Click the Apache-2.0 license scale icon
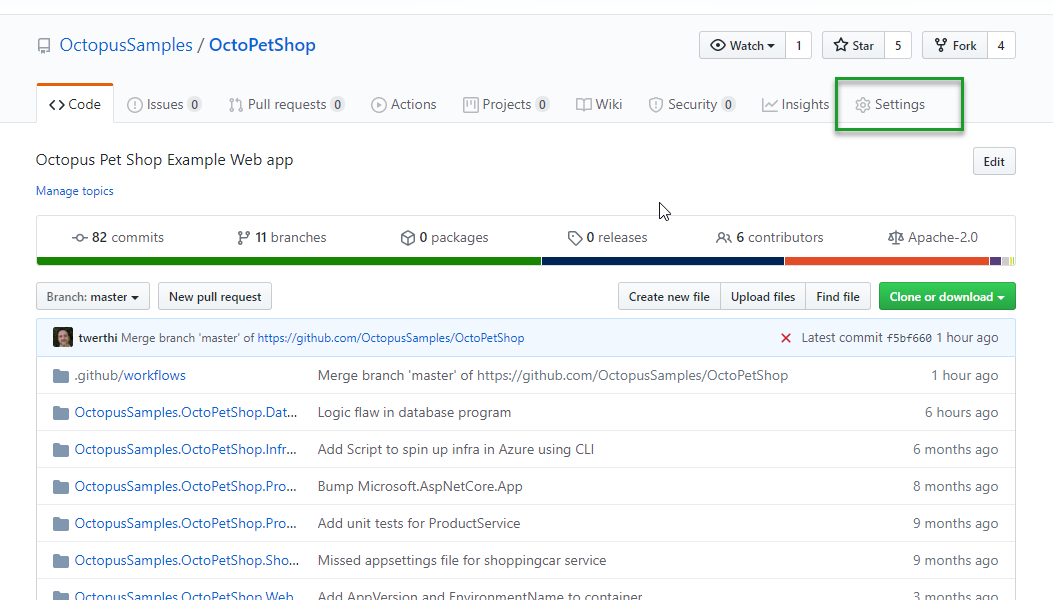The width and height of the screenshot is (1053, 601). 895,238
